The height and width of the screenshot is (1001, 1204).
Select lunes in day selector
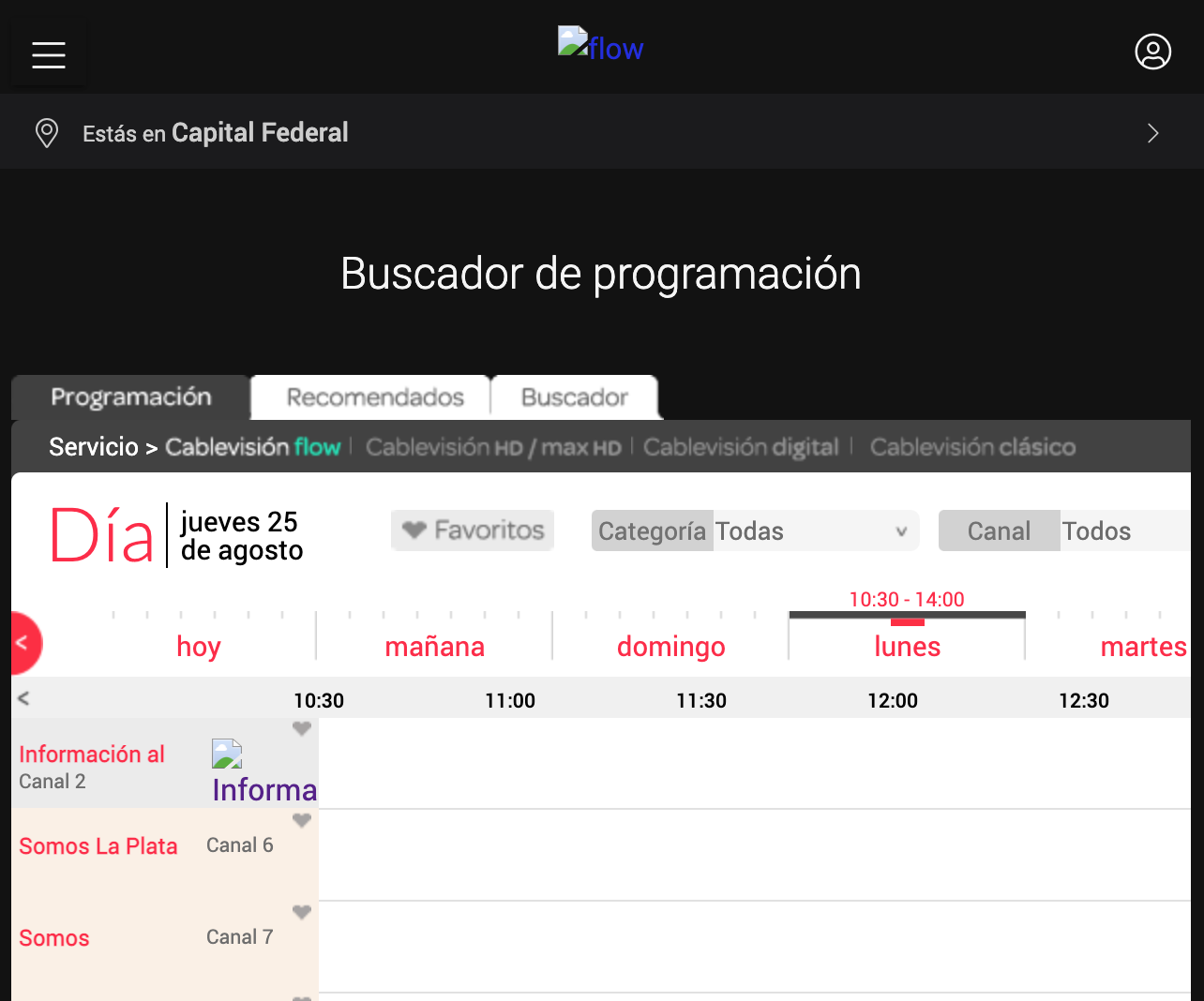coord(907,646)
